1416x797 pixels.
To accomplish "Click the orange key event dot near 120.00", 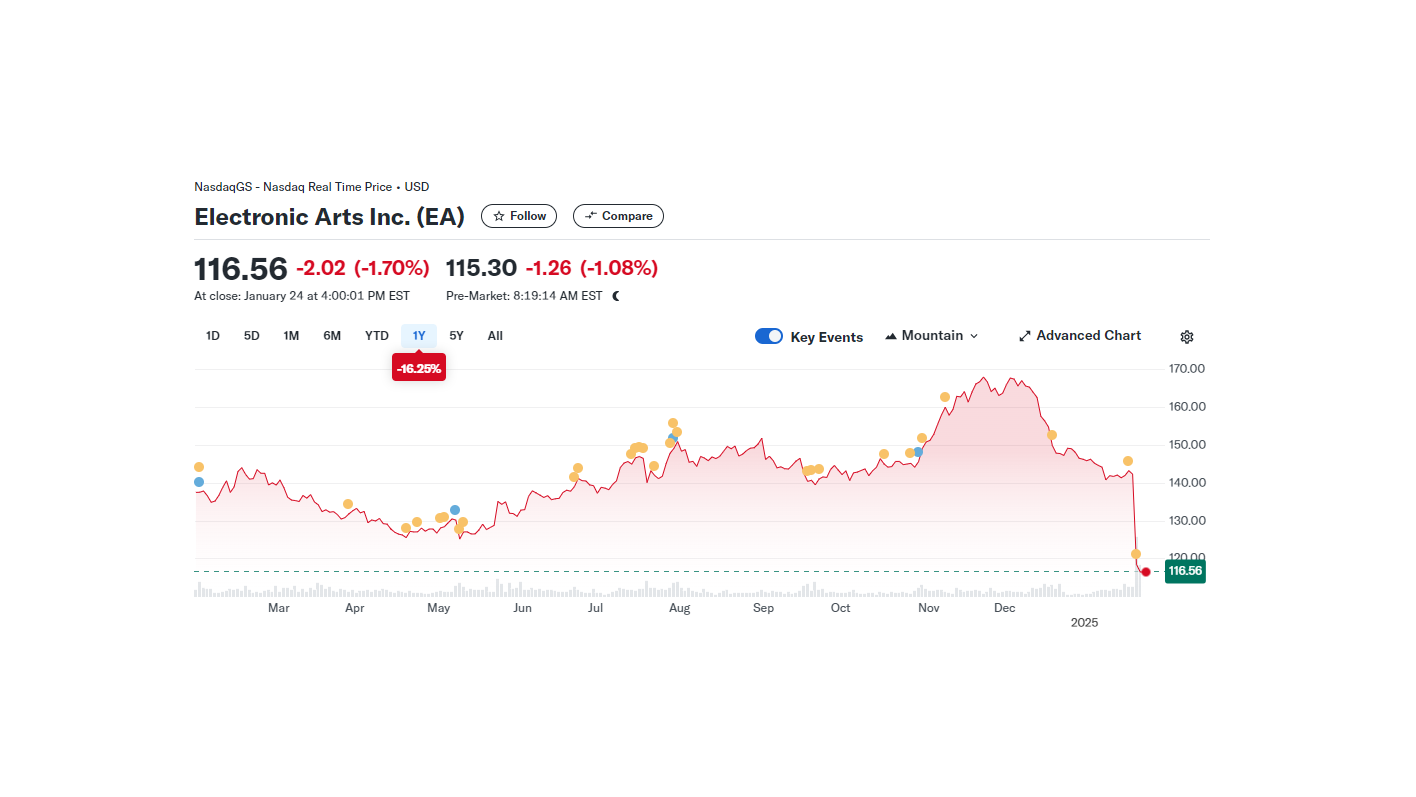I will click(1136, 554).
